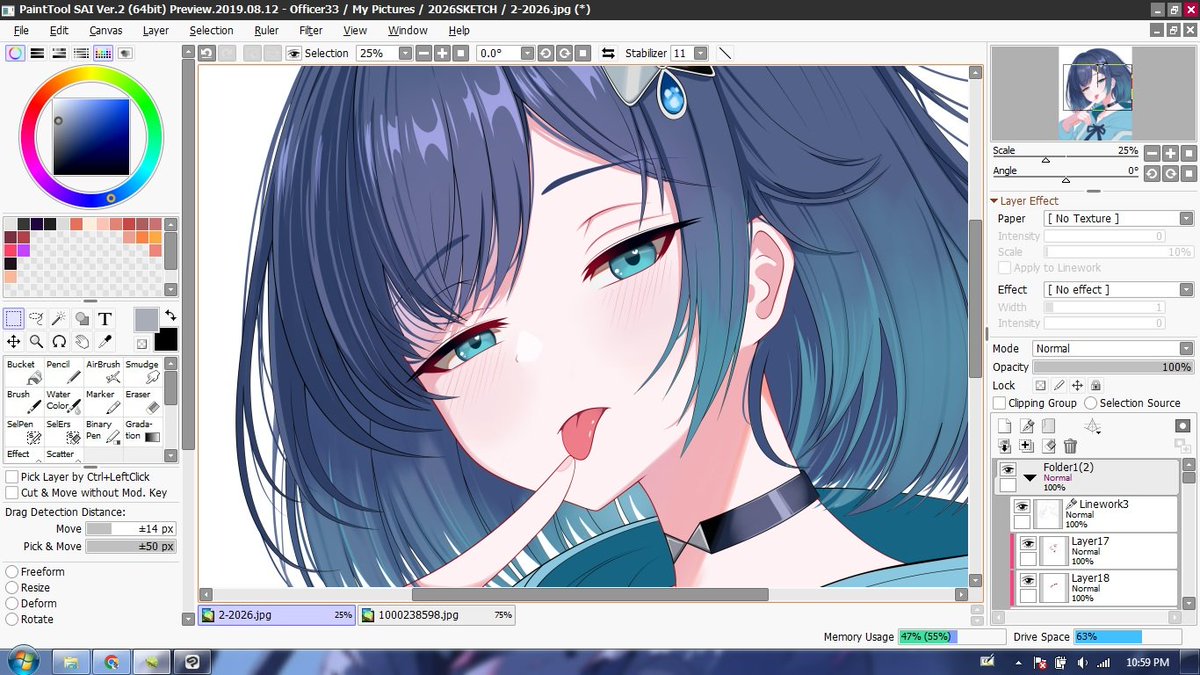Hide the Layer17 layer
Viewport: 1200px width, 675px height.
point(1028,543)
